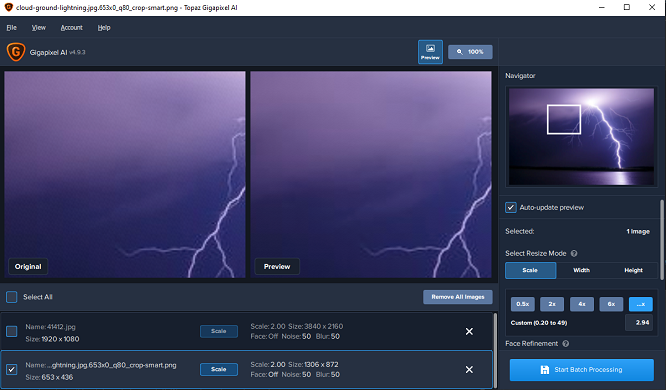This screenshot has width=666, height=390.
Task: Open the File menu
Action: click(11, 28)
